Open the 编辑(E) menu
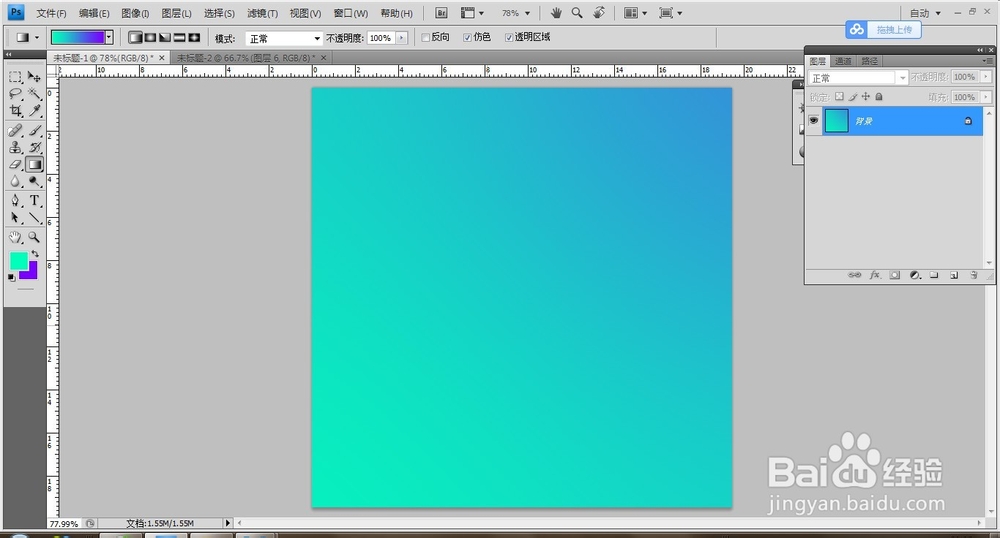 coord(94,13)
